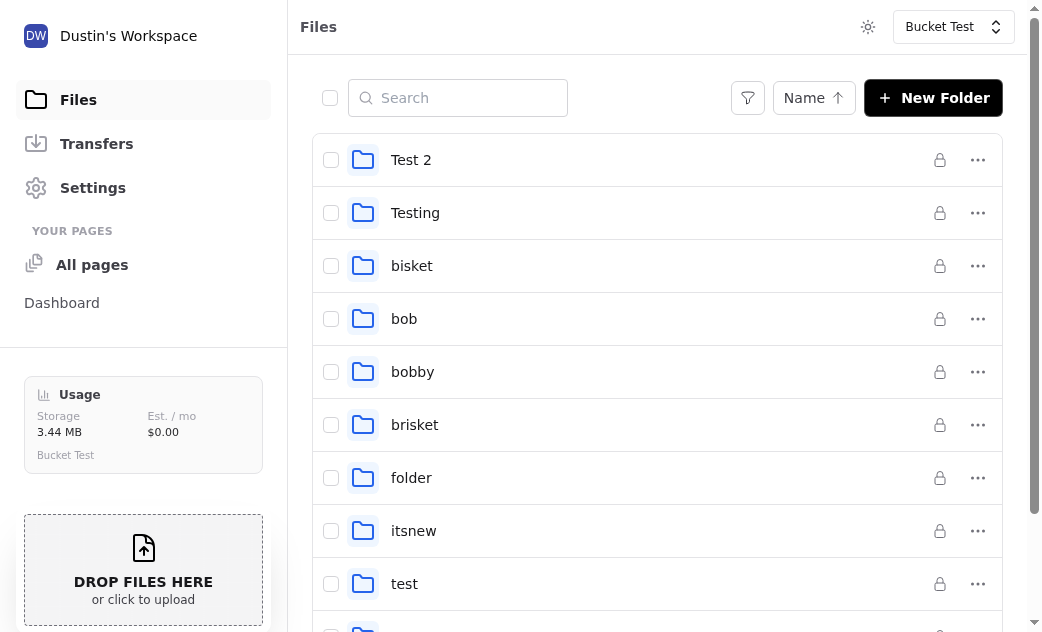
Task: Check the Testing folder checkbox
Action: [331, 213]
